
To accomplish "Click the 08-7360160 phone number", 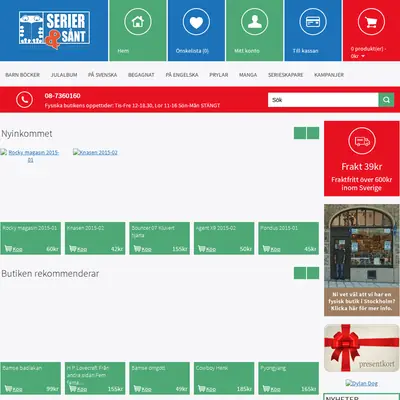I will (62, 96).
